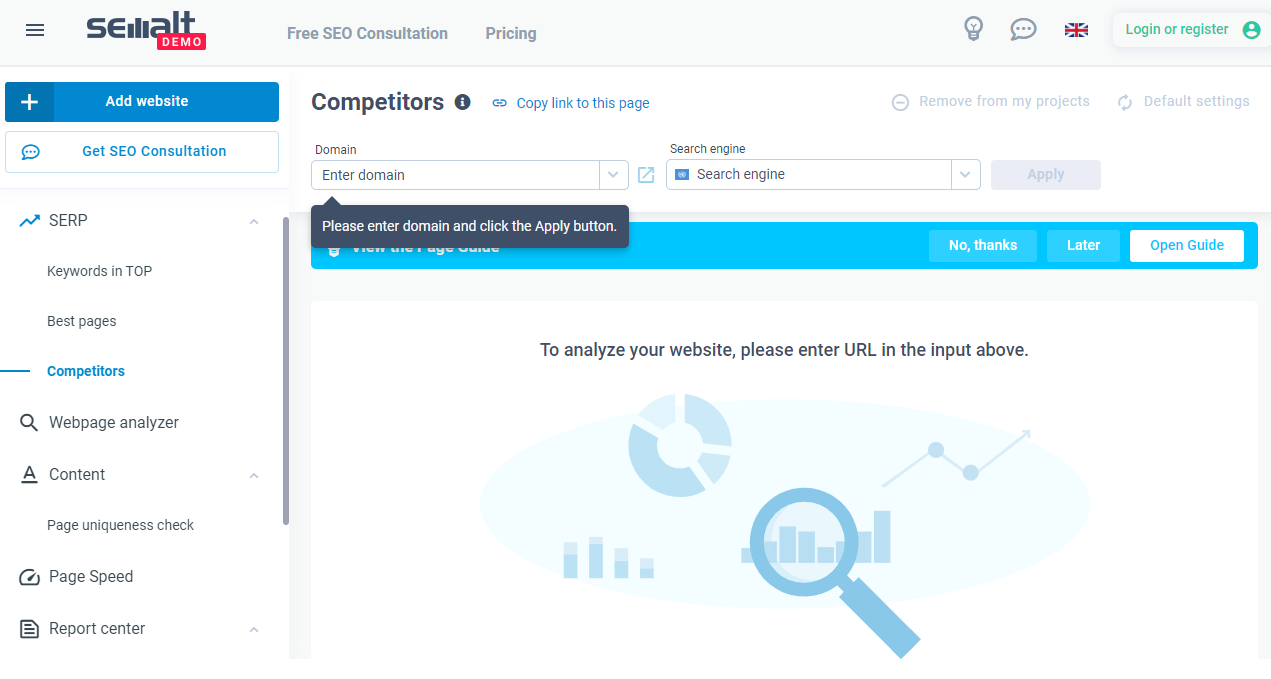The image size is (1271, 679).
Task: Click the Open Guide button
Action: (1187, 245)
